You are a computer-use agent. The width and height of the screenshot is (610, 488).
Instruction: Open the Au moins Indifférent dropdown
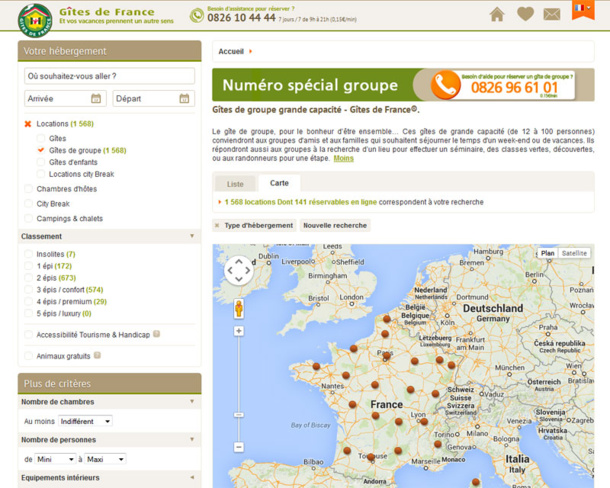pyautogui.click(x=85, y=421)
